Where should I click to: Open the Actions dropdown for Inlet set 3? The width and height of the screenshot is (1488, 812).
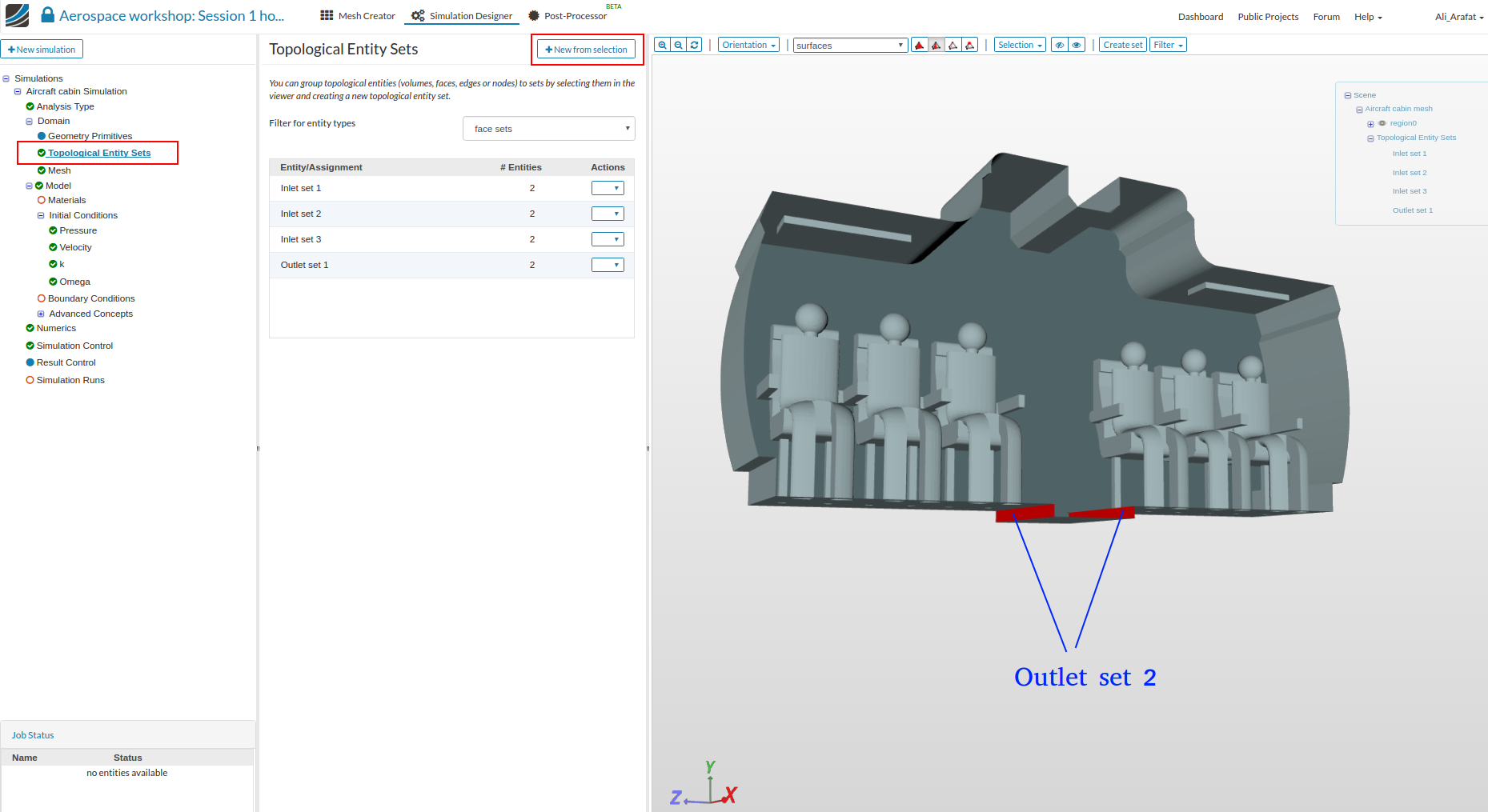tap(608, 239)
